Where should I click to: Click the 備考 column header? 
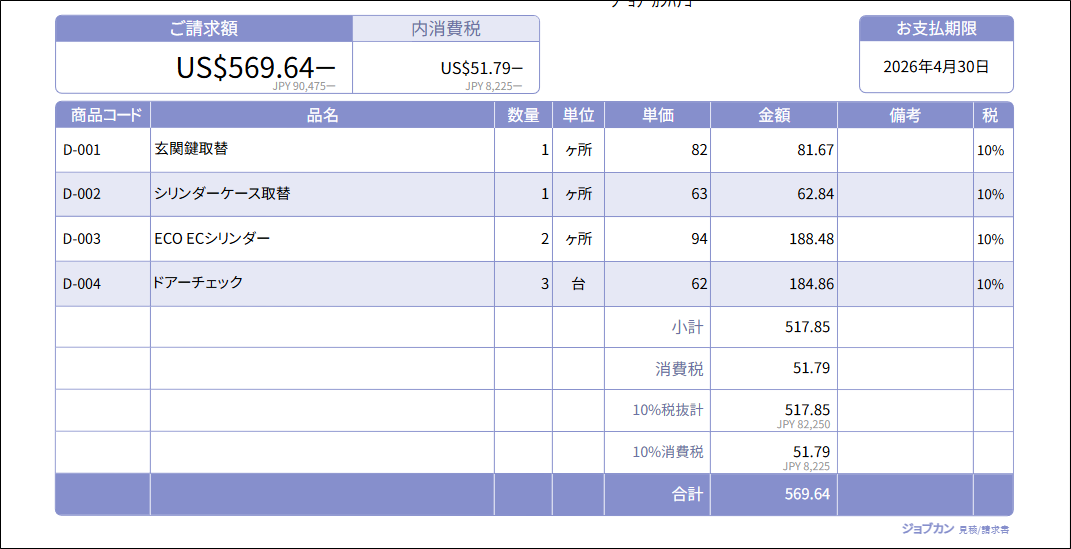(x=905, y=115)
